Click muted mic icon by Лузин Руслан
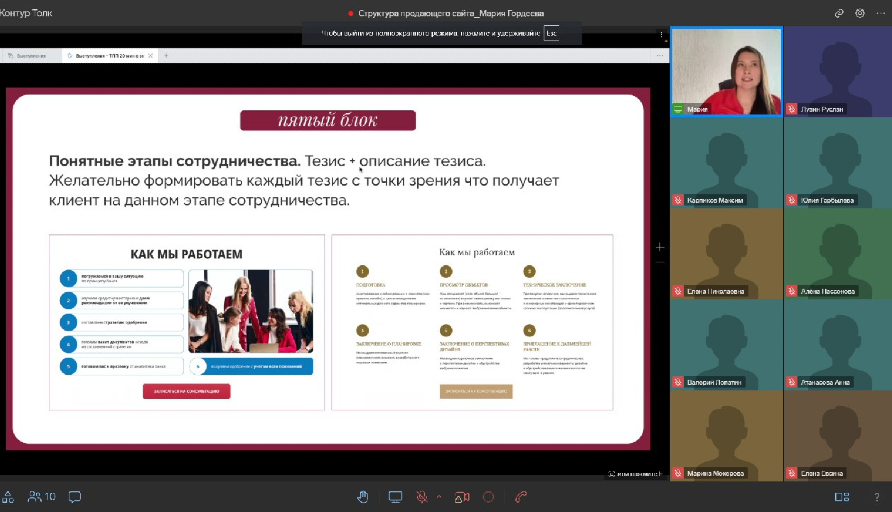 792,109
